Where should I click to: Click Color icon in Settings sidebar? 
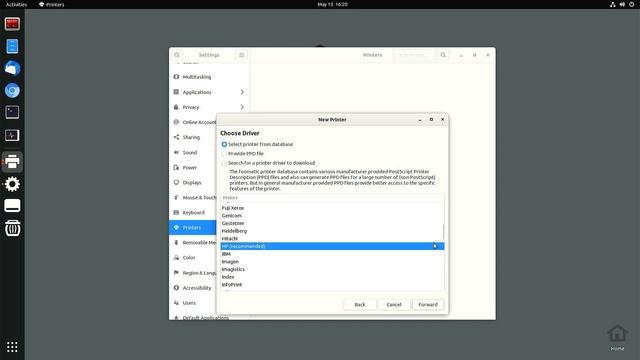pyautogui.click(x=176, y=258)
